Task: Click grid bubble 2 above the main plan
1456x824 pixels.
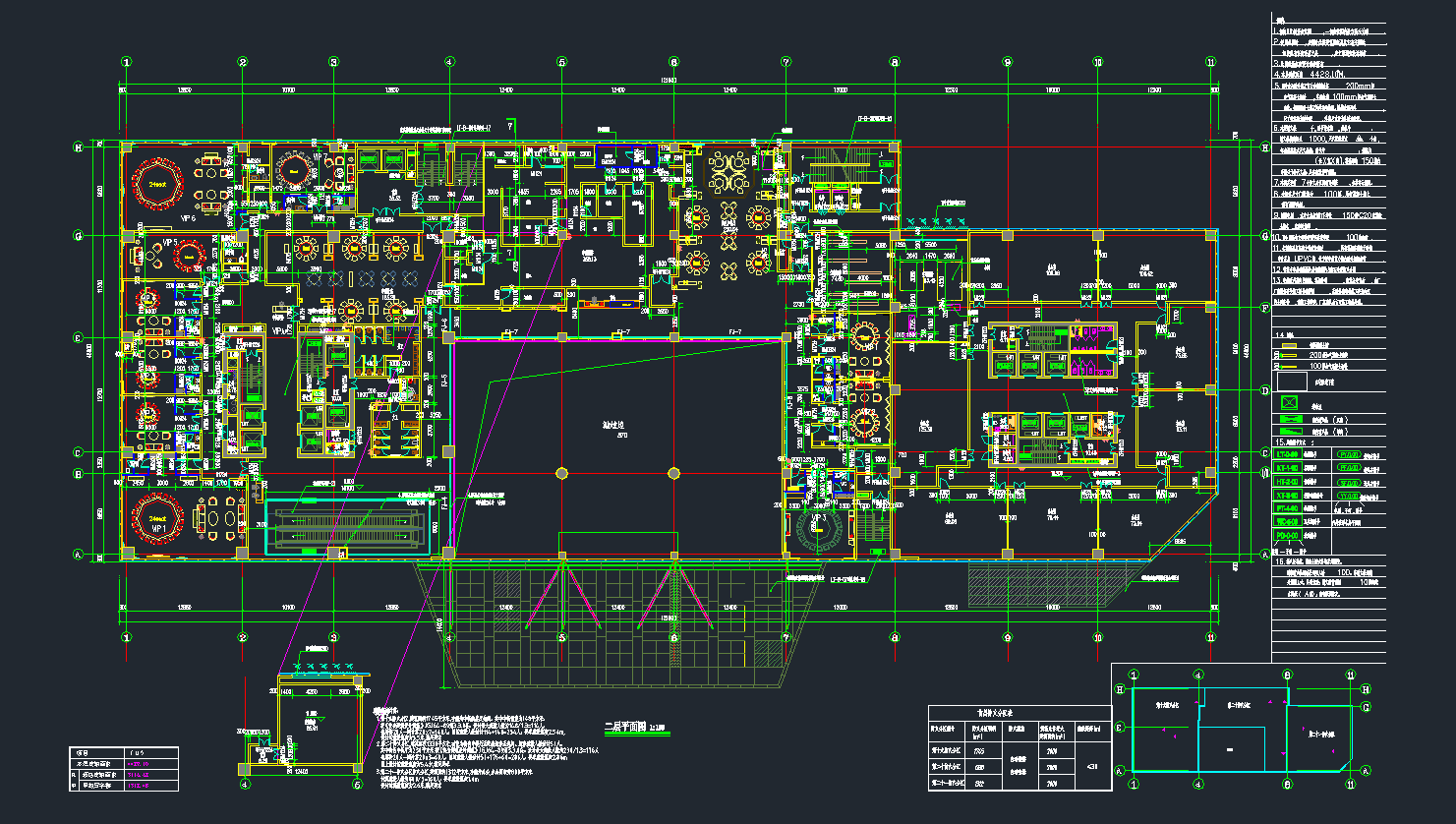Action: point(243,62)
